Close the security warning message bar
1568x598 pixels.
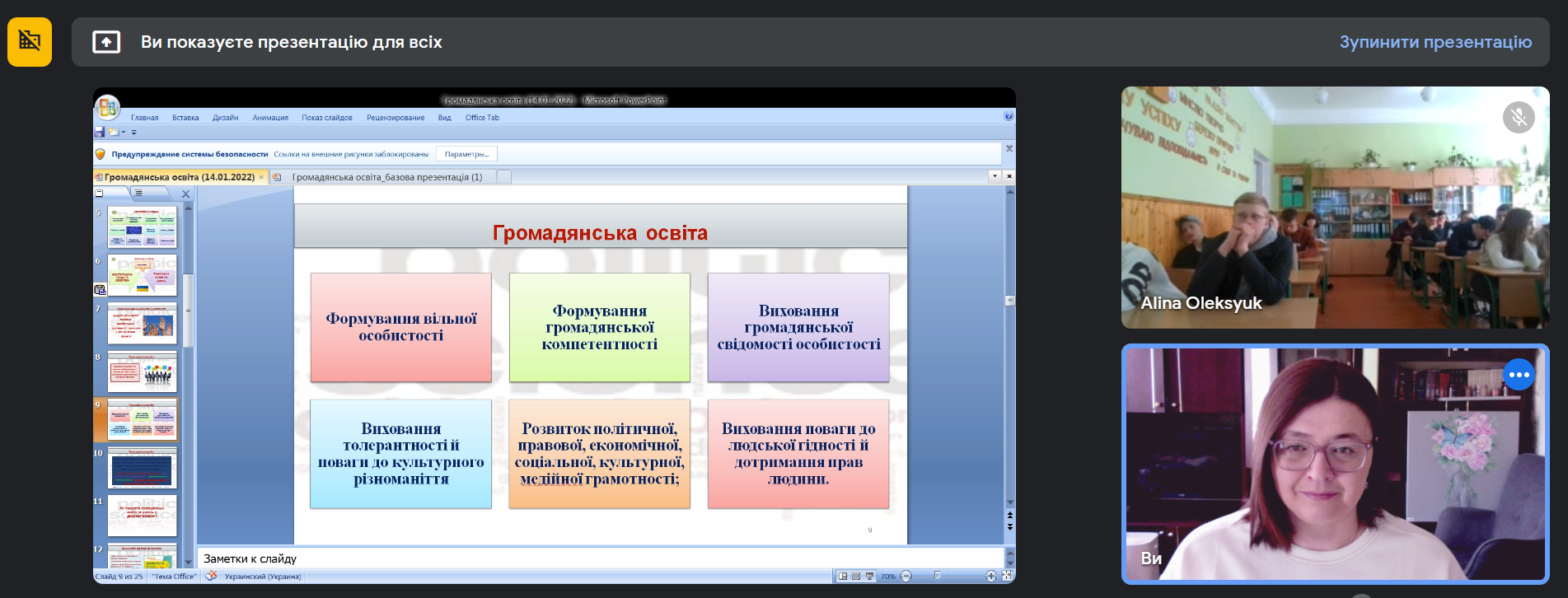tap(1009, 149)
